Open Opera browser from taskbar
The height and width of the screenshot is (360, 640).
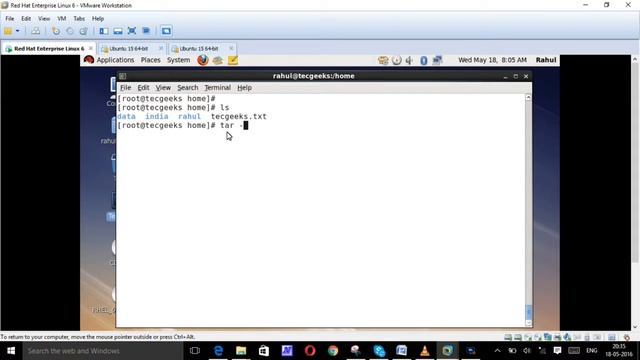point(310,351)
